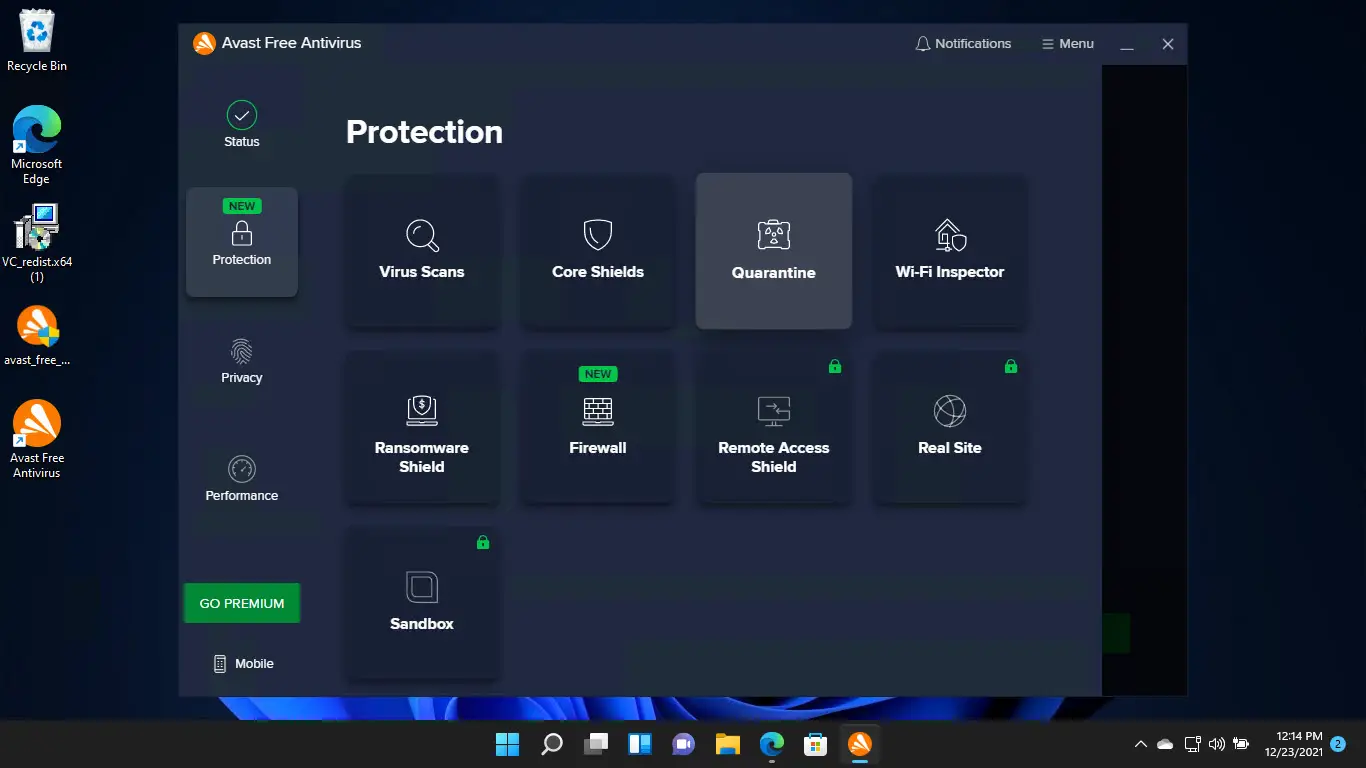This screenshot has height=768, width=1366.
Task: Open Microsoft Store on taskbar
Action: pos(816,744)
